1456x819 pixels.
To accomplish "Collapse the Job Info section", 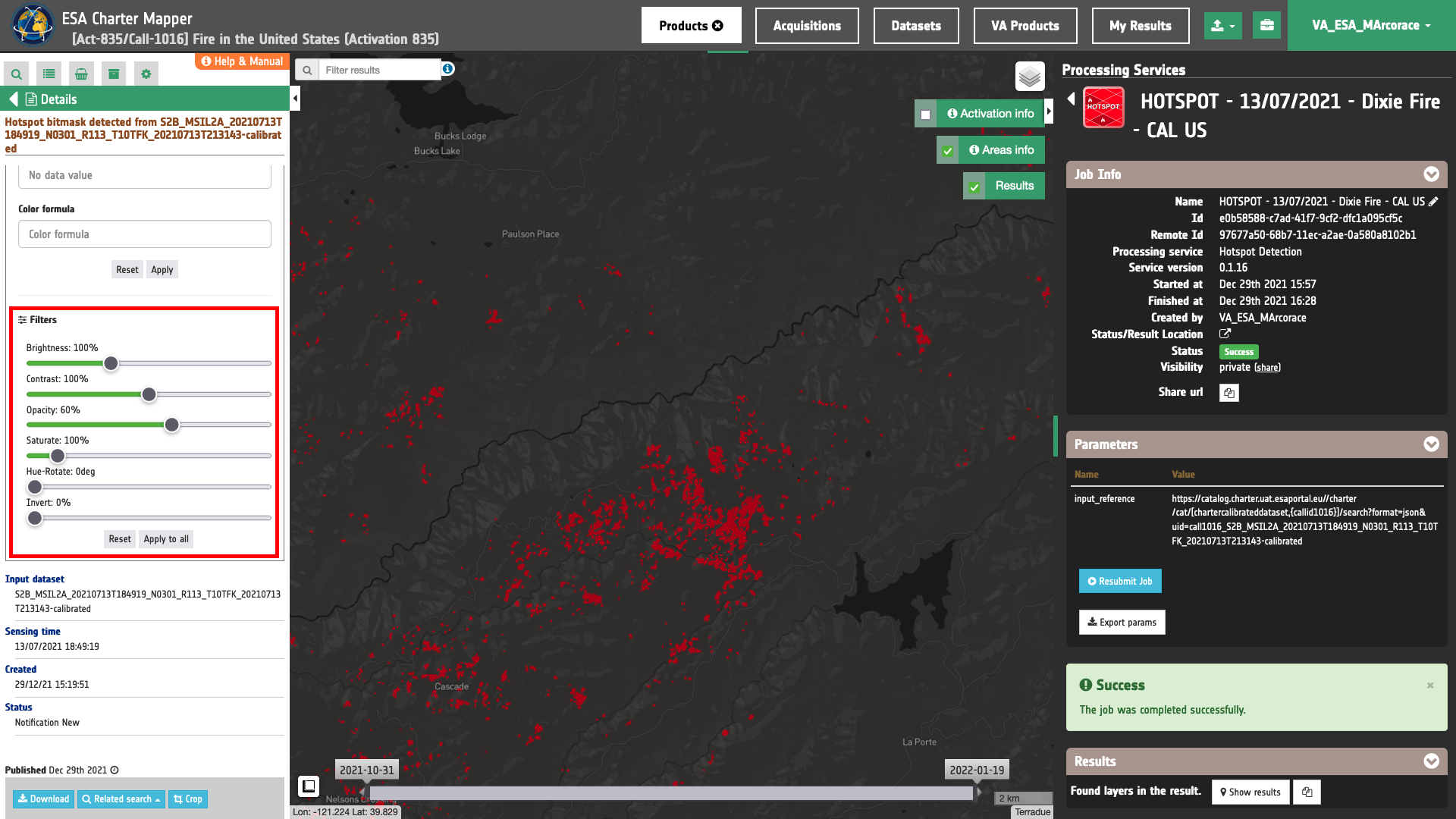I will click(1432, 174).
